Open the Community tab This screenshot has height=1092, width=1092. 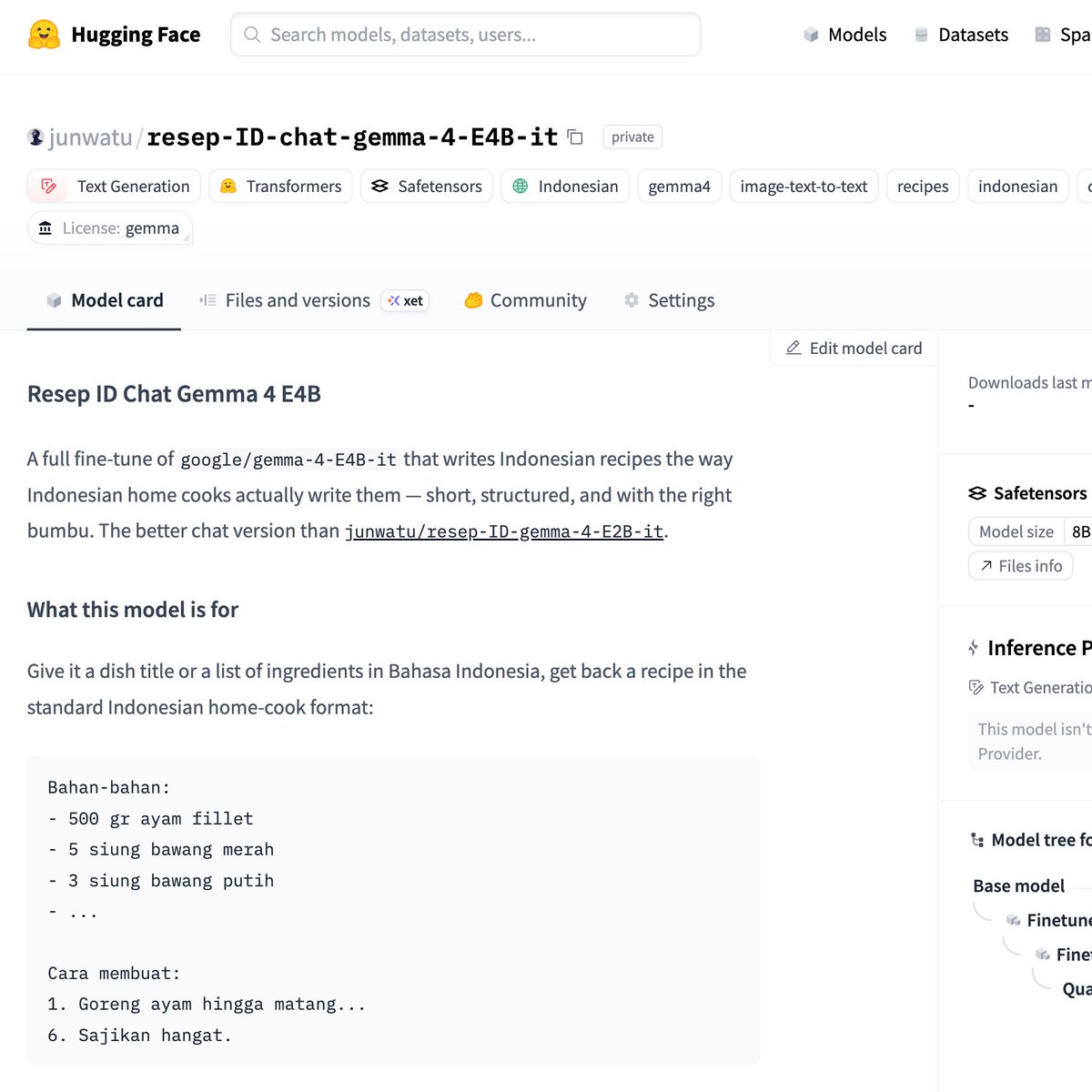tap(525, 300)
